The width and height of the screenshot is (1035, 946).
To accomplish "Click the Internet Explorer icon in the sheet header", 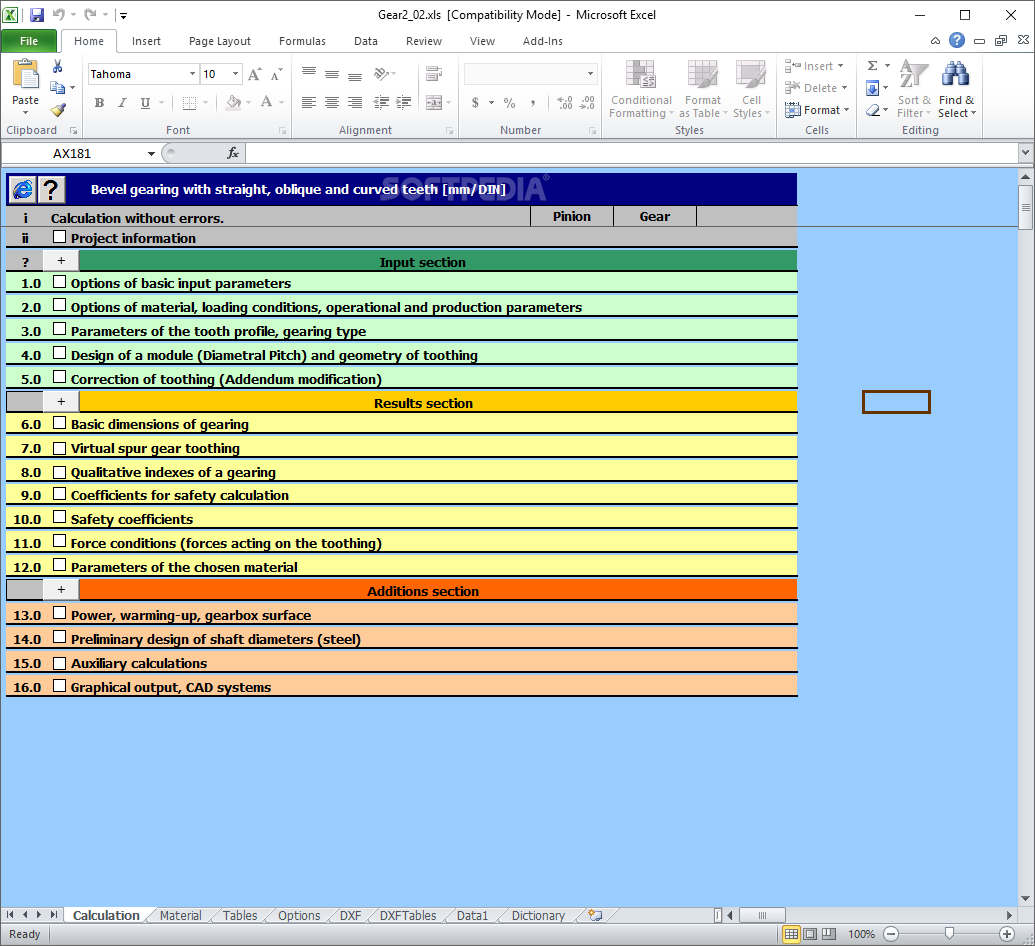I will [22, 189].
